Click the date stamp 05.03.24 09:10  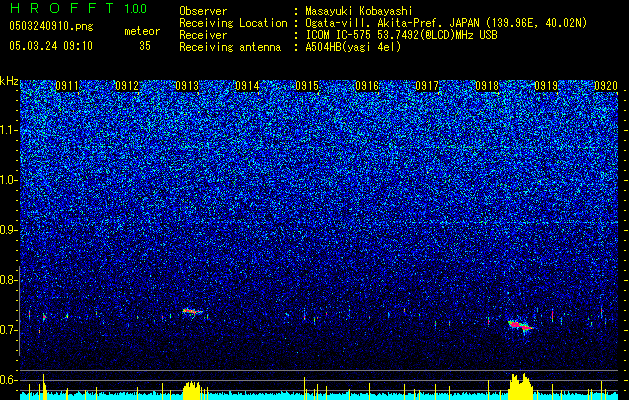51,46
